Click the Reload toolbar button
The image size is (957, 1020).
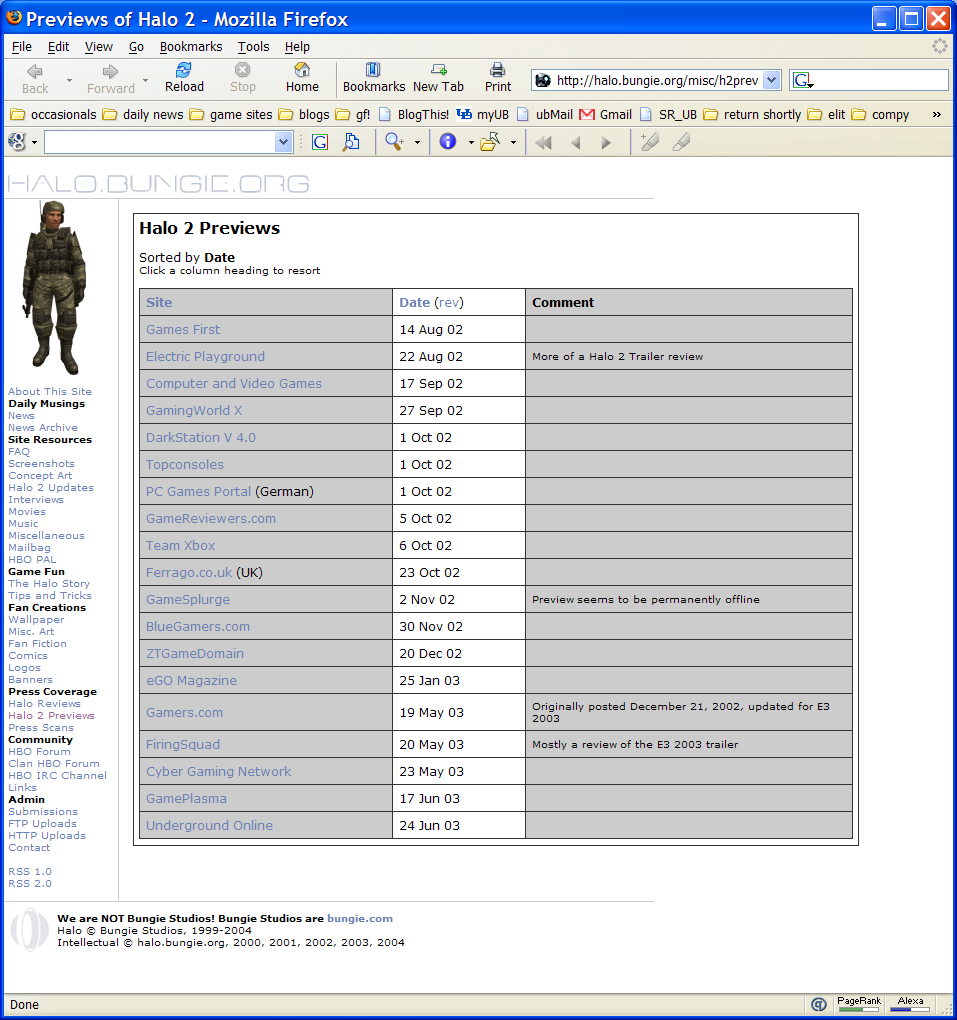click(183, 77)
